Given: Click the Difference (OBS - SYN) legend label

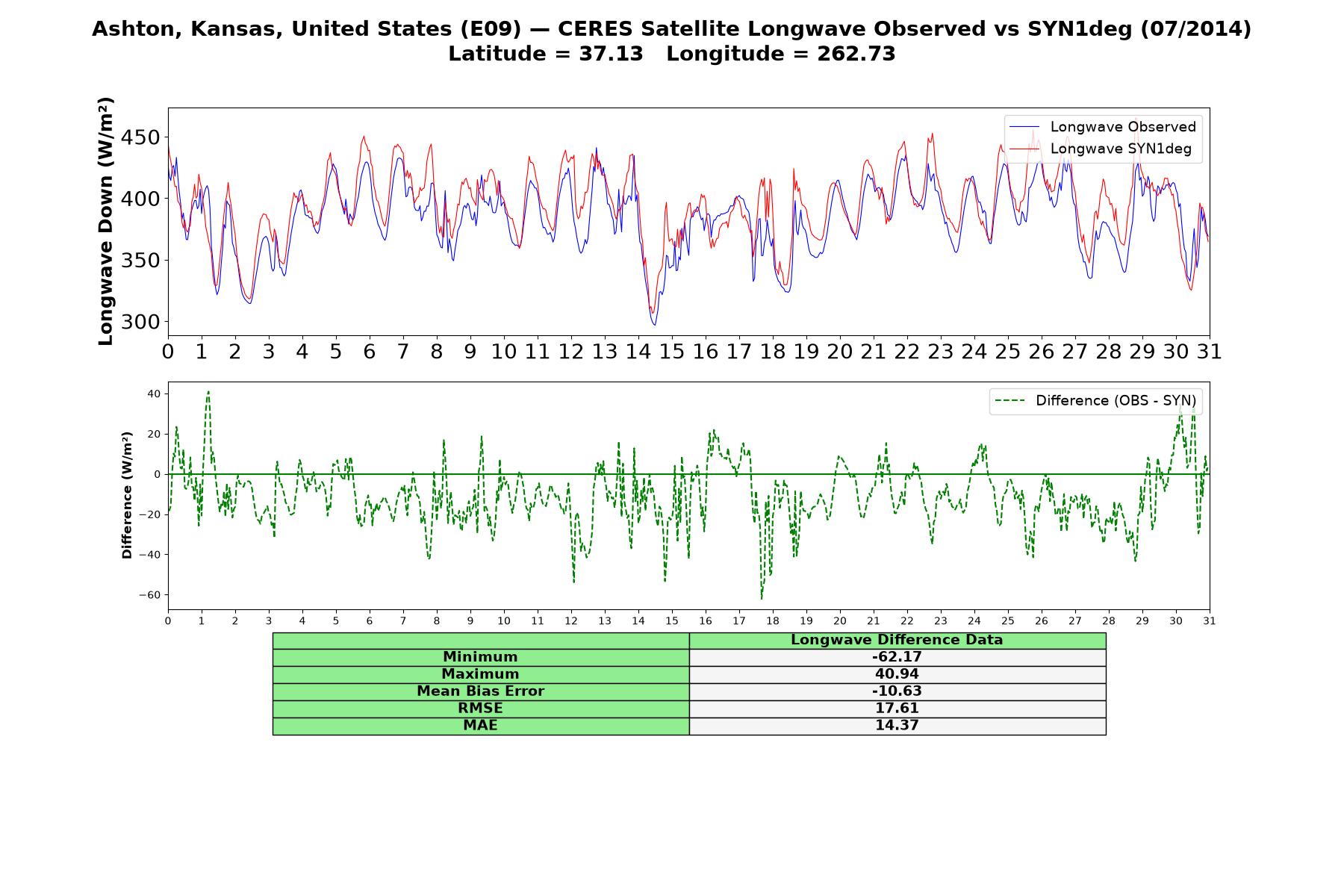Looking at the screenshot, I should click(1116, 401).
